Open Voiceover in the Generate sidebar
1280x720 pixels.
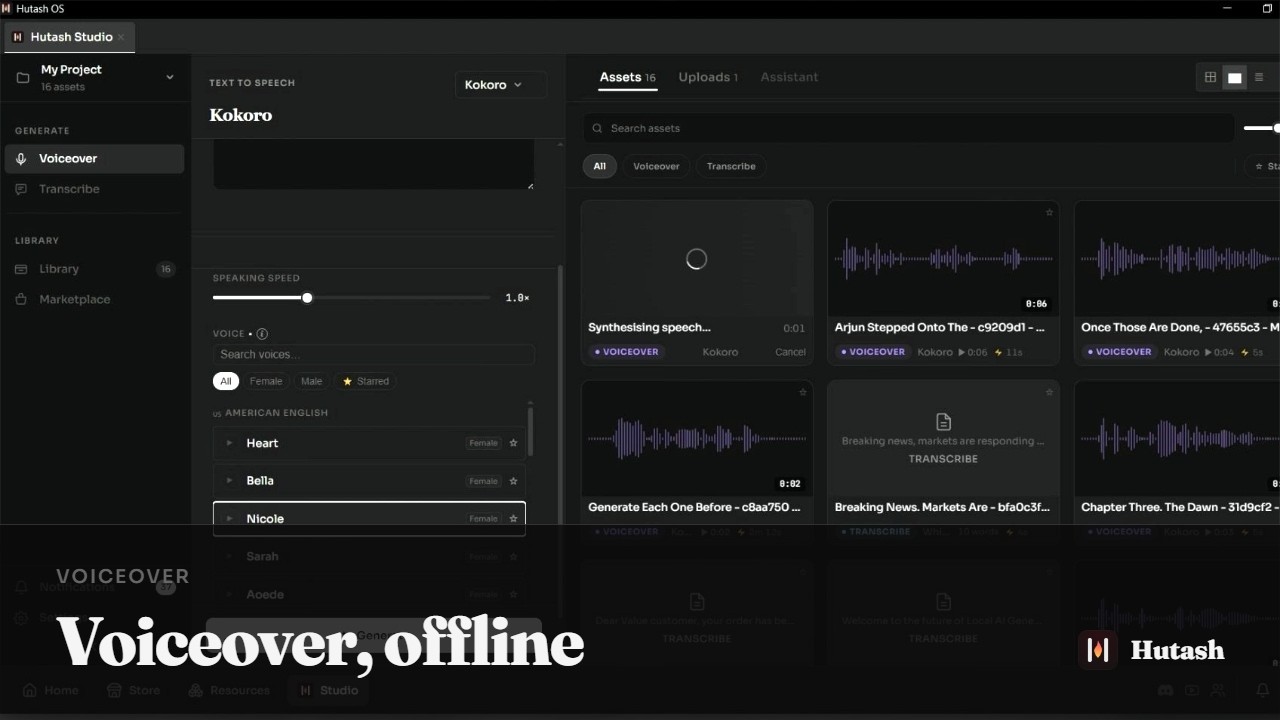coord(94,158)
